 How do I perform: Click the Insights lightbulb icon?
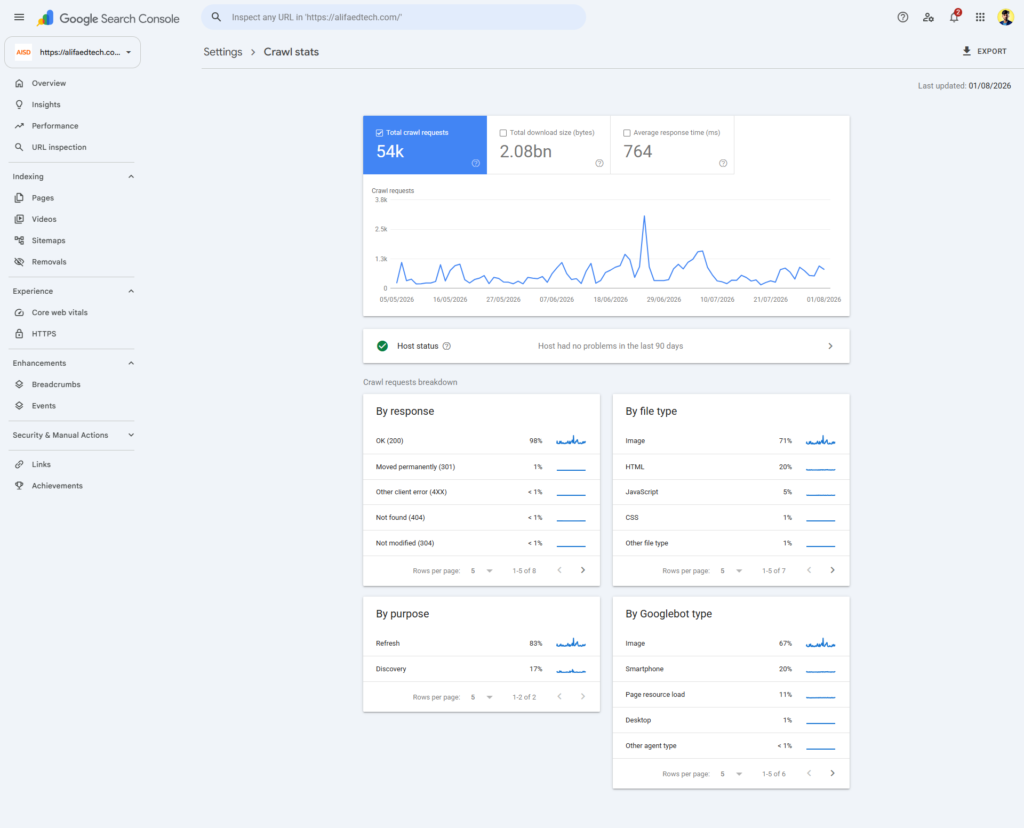(19, 104)
